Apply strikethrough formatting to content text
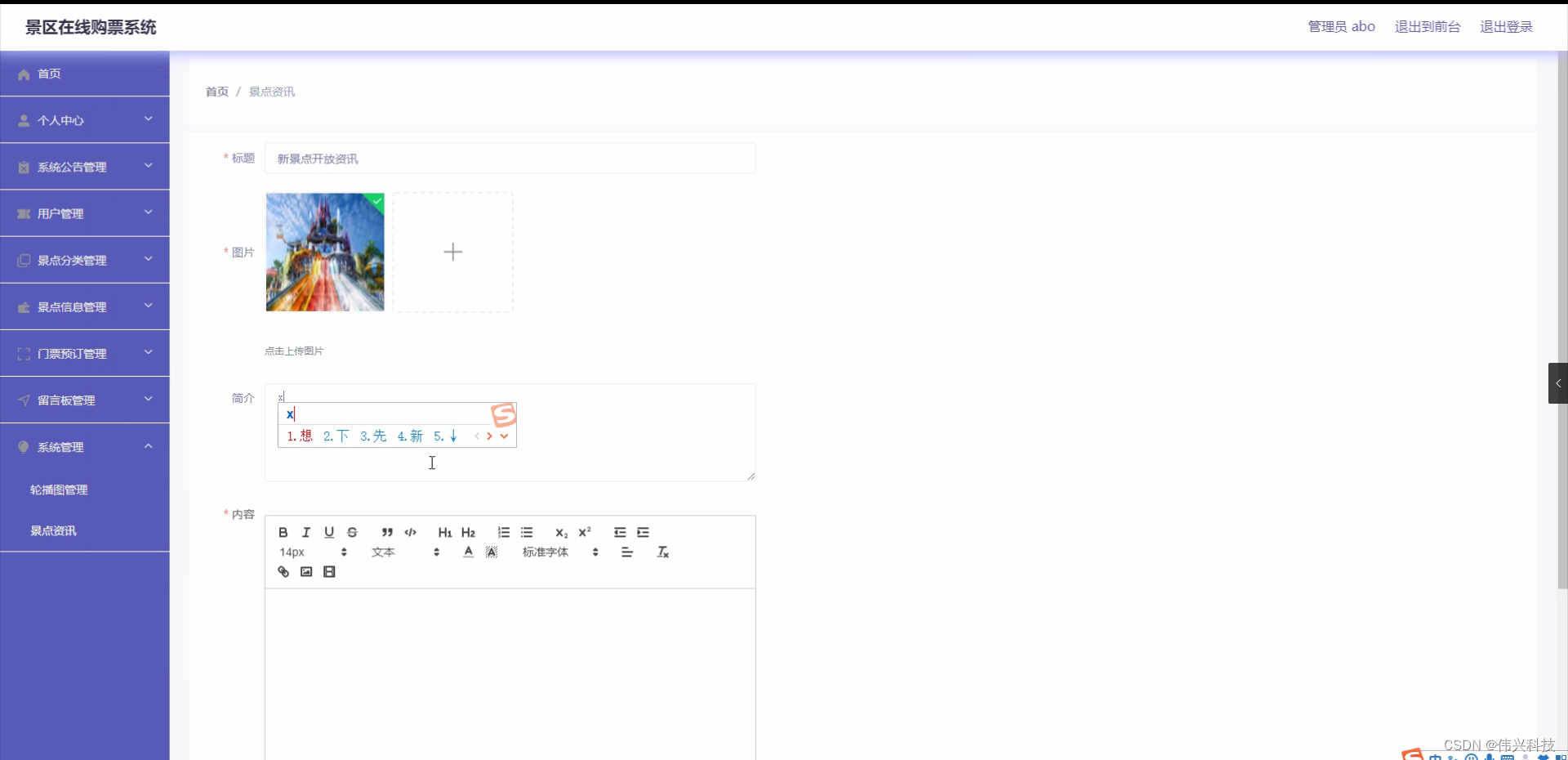 click(352, 532)
